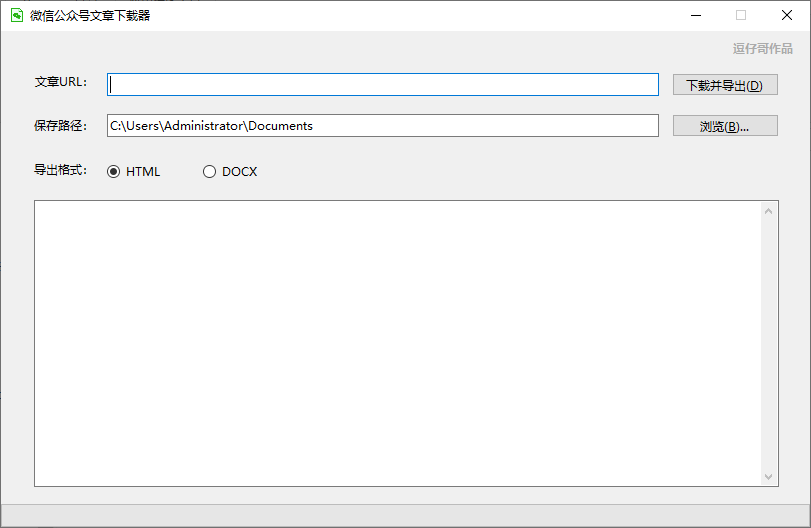Viewport: 811px width, 528px height.
Task: Click the status bar at window bottom
Action: click(x=405, y=515)
